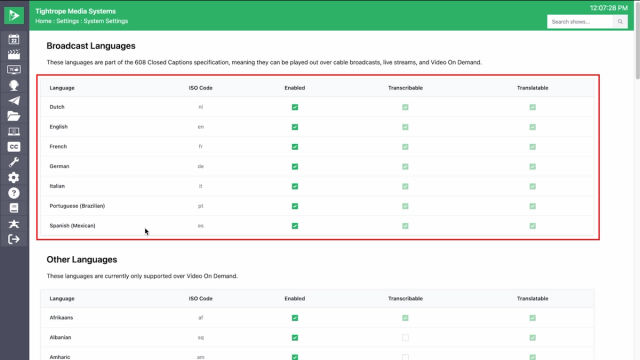The width and height of the screenshot is (640, 360).
Task: Open the monitor display sidebar icon
Action: (x=14, y=70)
